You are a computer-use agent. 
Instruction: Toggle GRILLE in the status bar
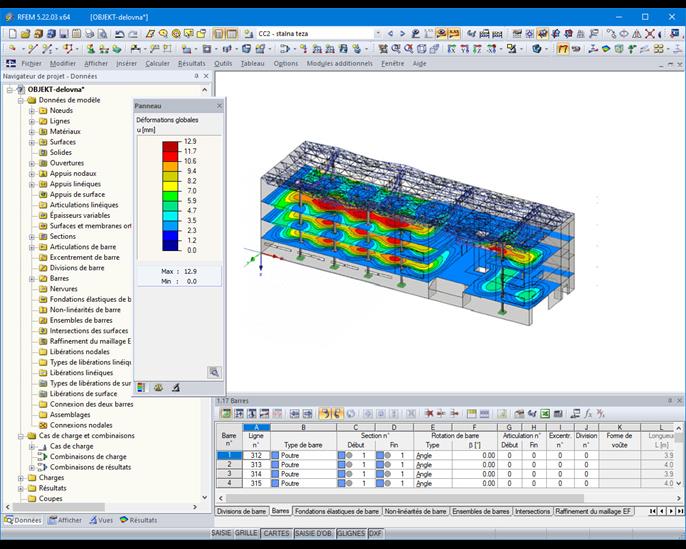(246, 533)
